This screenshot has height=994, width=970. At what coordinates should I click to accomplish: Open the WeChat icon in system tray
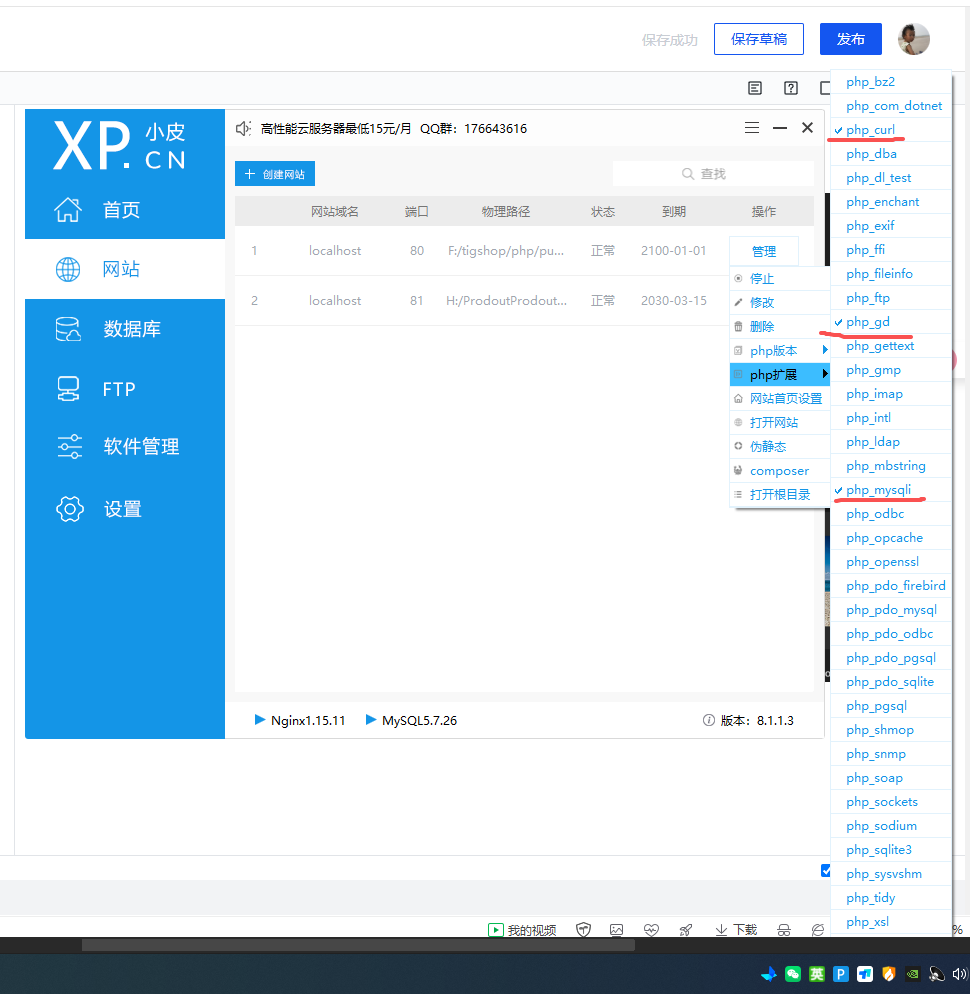(x=793, y=973)
